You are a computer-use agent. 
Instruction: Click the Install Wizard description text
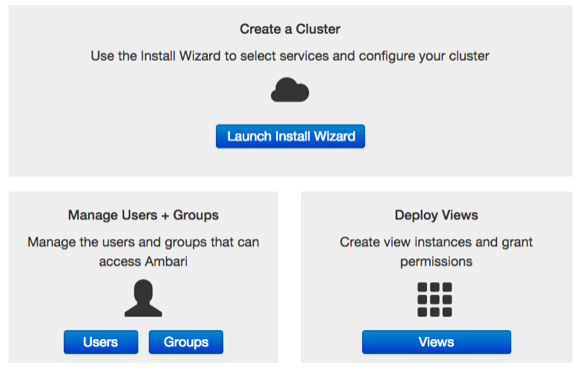pyautogui.click(x=290, y=56)
